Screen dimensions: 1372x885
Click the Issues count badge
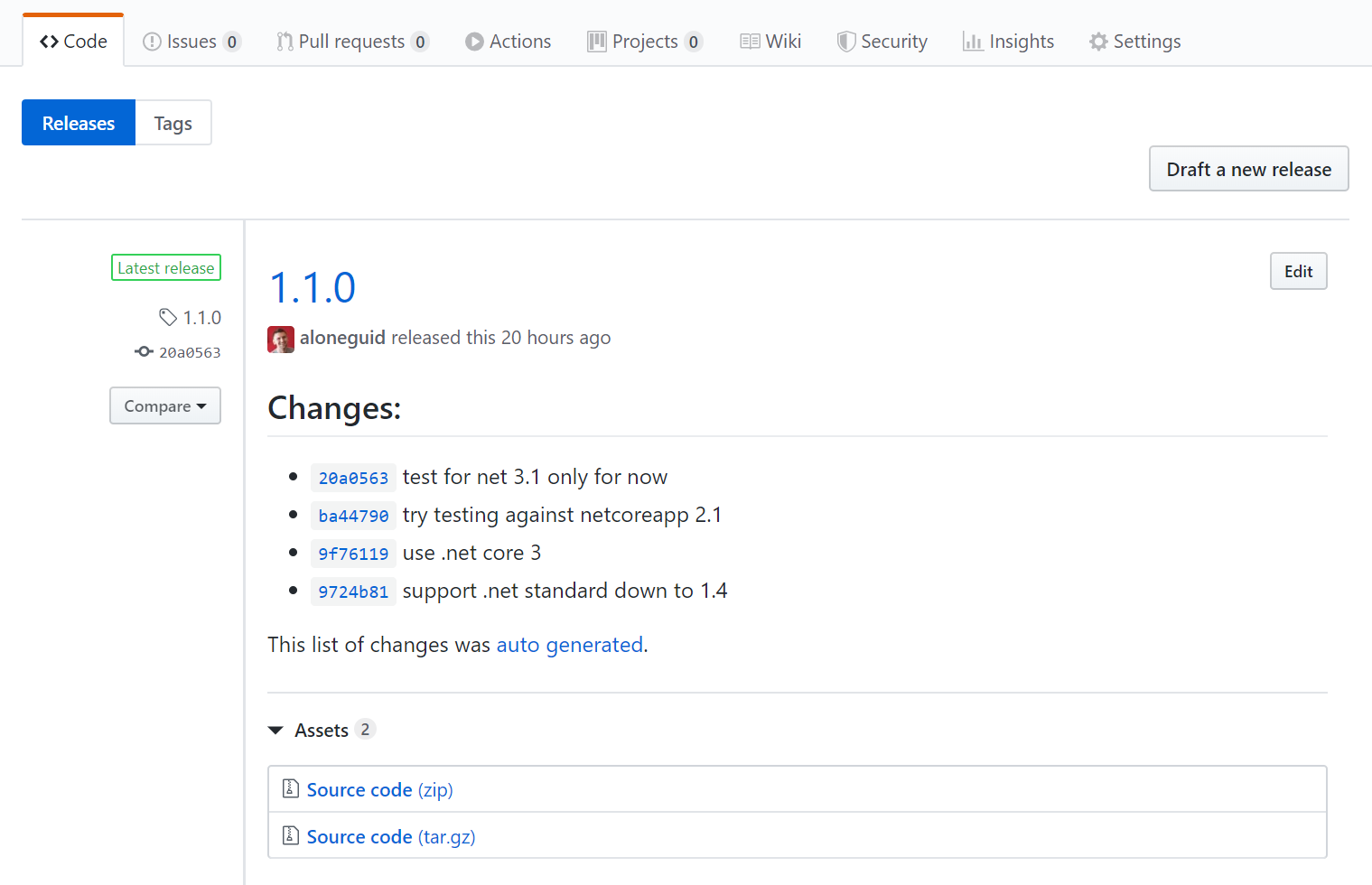click(x=232, y=42)
